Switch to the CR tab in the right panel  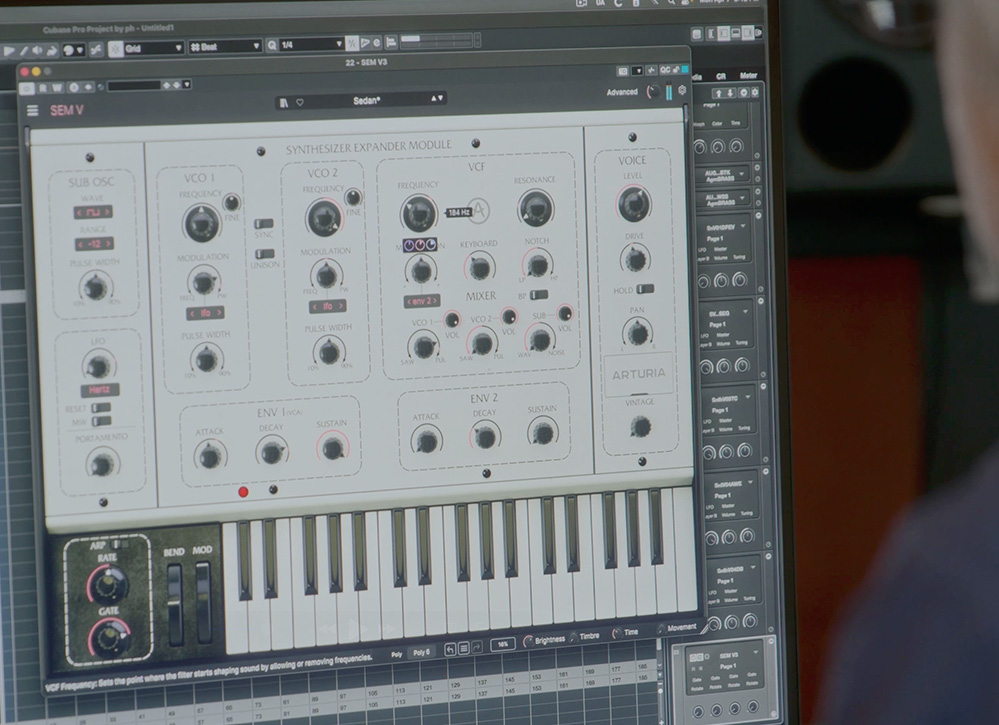[721, 76]
